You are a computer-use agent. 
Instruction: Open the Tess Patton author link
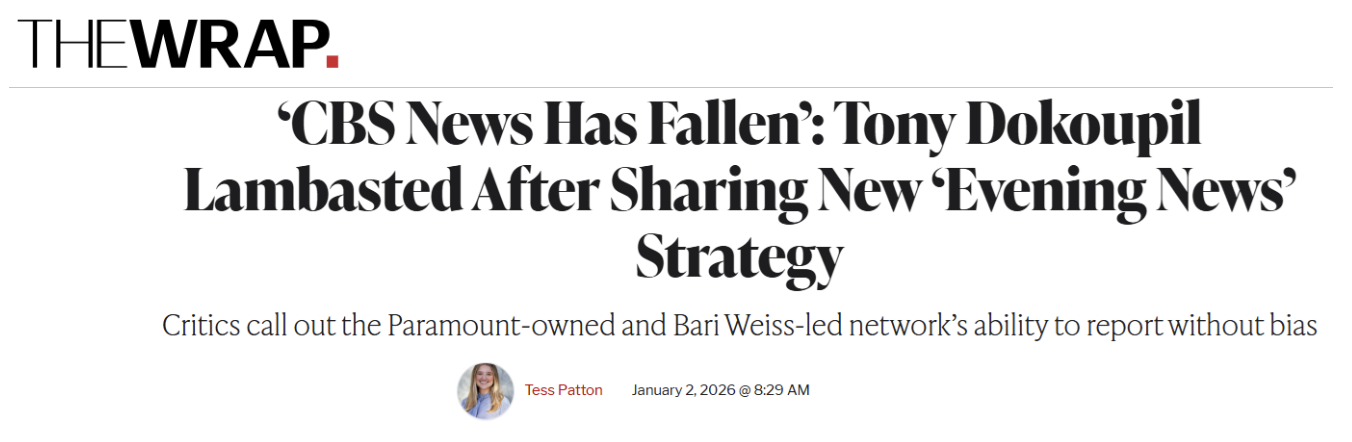(564, 390)
